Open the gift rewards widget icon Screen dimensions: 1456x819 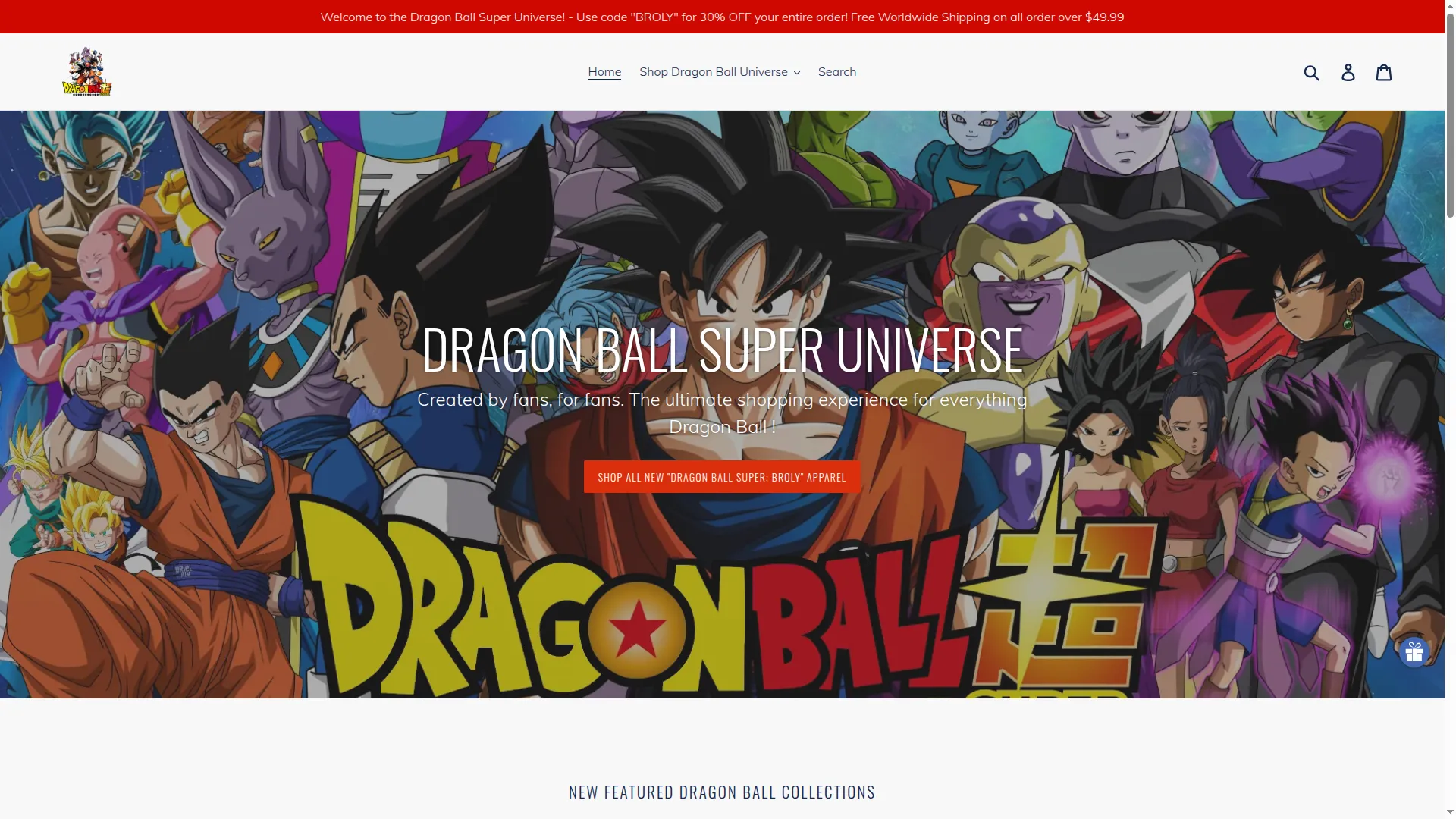1414,652
